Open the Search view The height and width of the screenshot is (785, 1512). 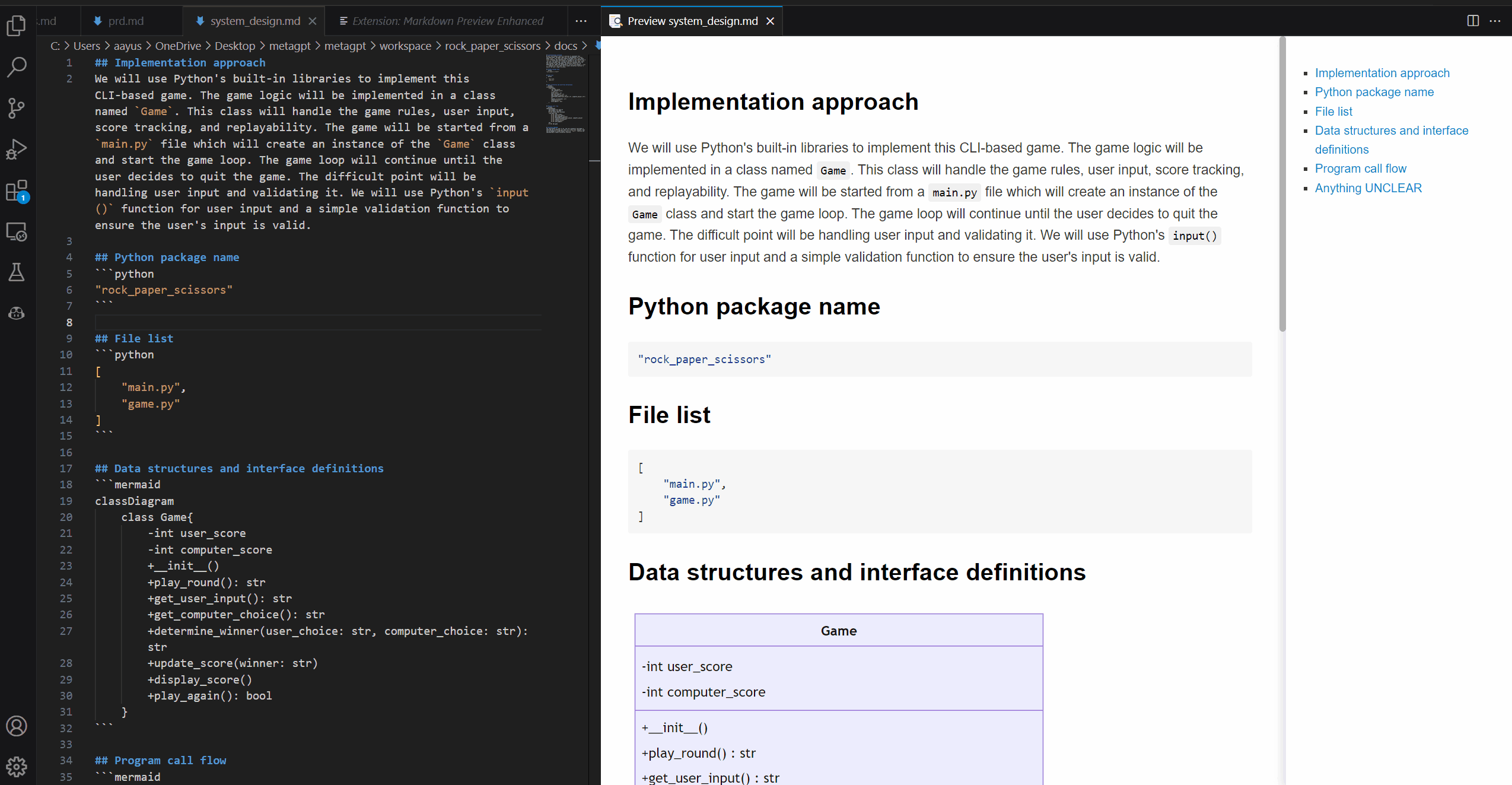click(17, 67)
